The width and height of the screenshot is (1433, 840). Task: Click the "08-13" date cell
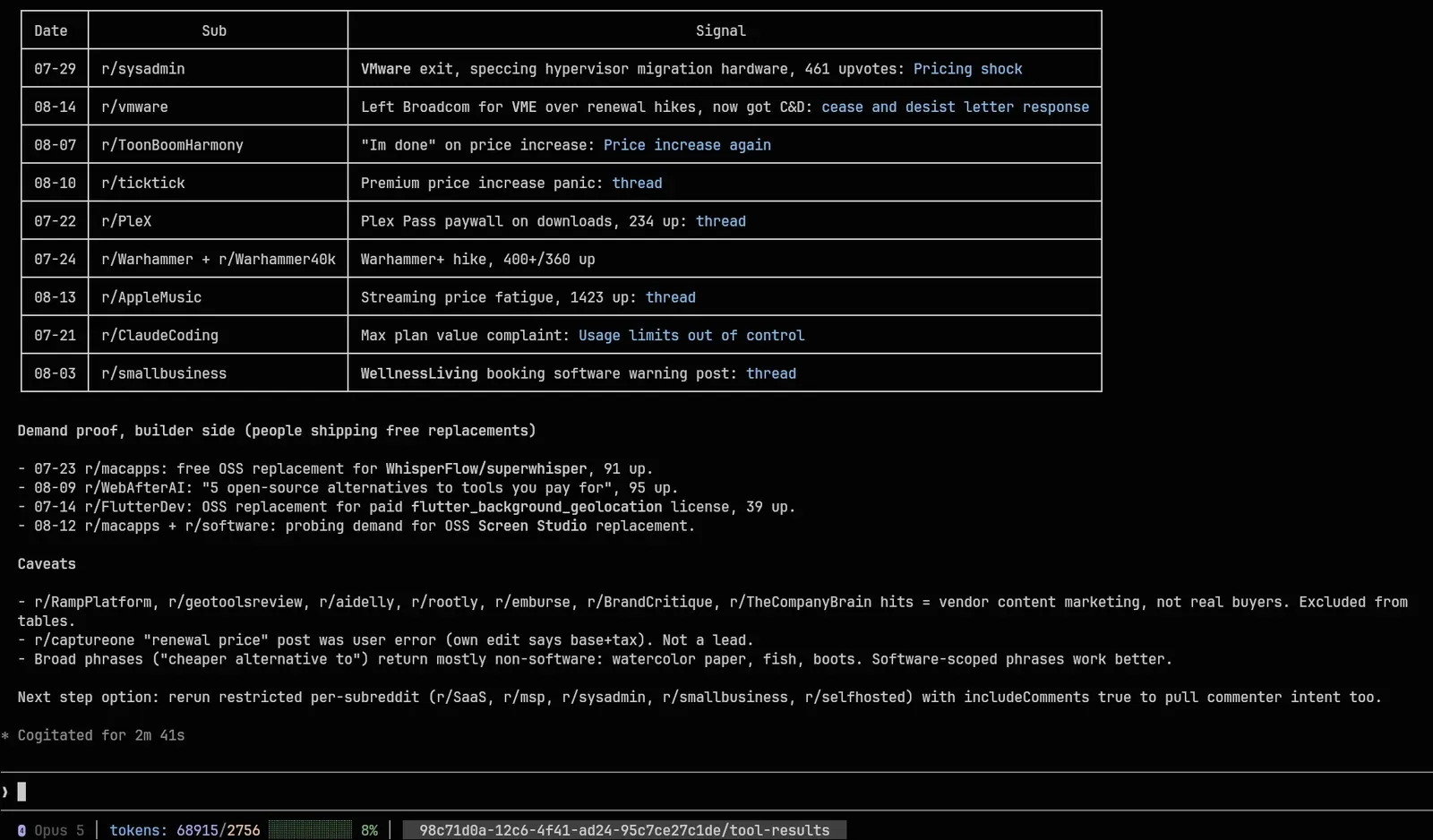click(x=55, y=297)
